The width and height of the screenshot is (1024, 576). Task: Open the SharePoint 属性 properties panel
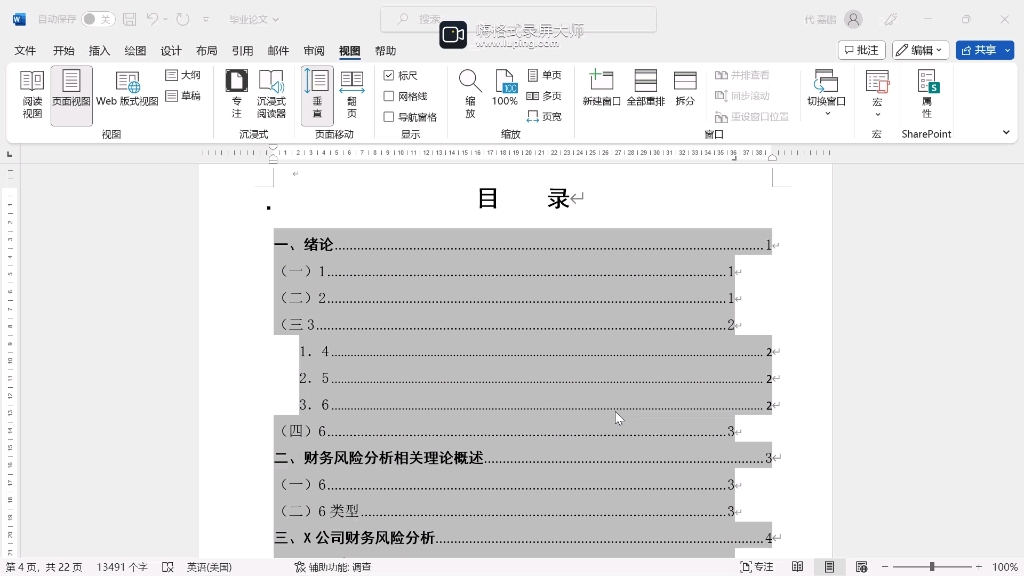tap(926, 95)
